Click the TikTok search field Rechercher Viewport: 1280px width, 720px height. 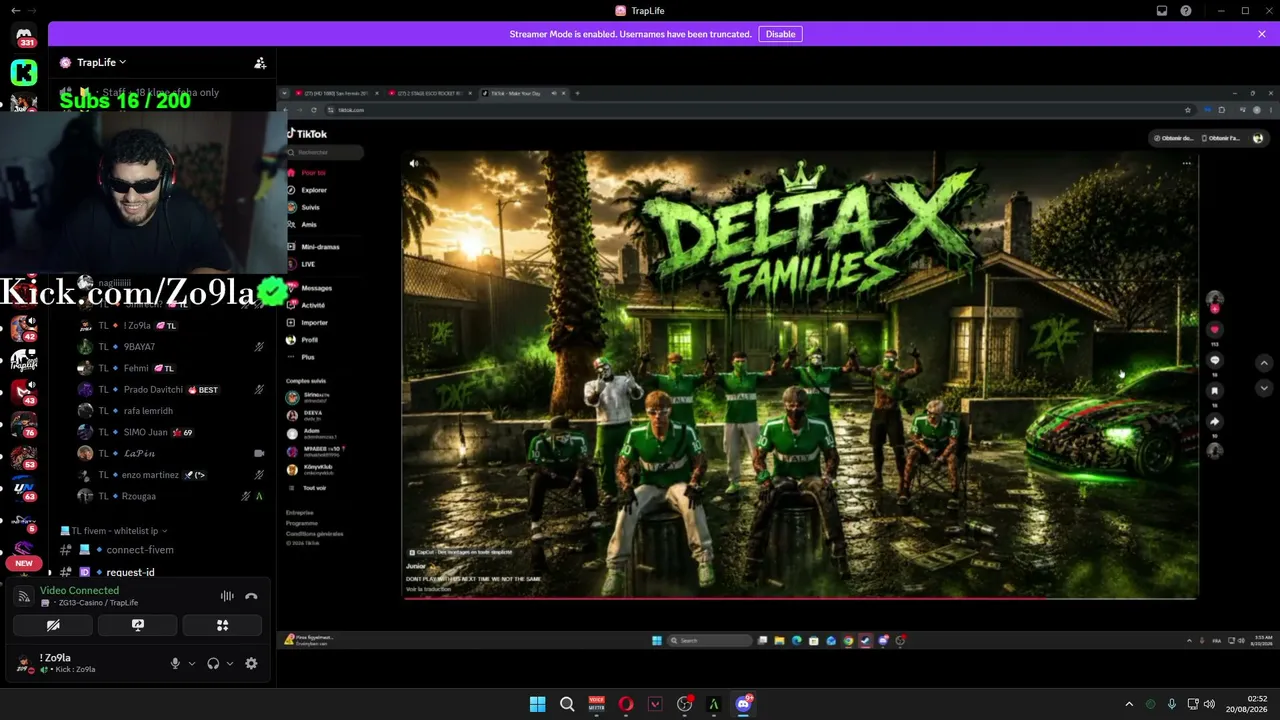326,152
